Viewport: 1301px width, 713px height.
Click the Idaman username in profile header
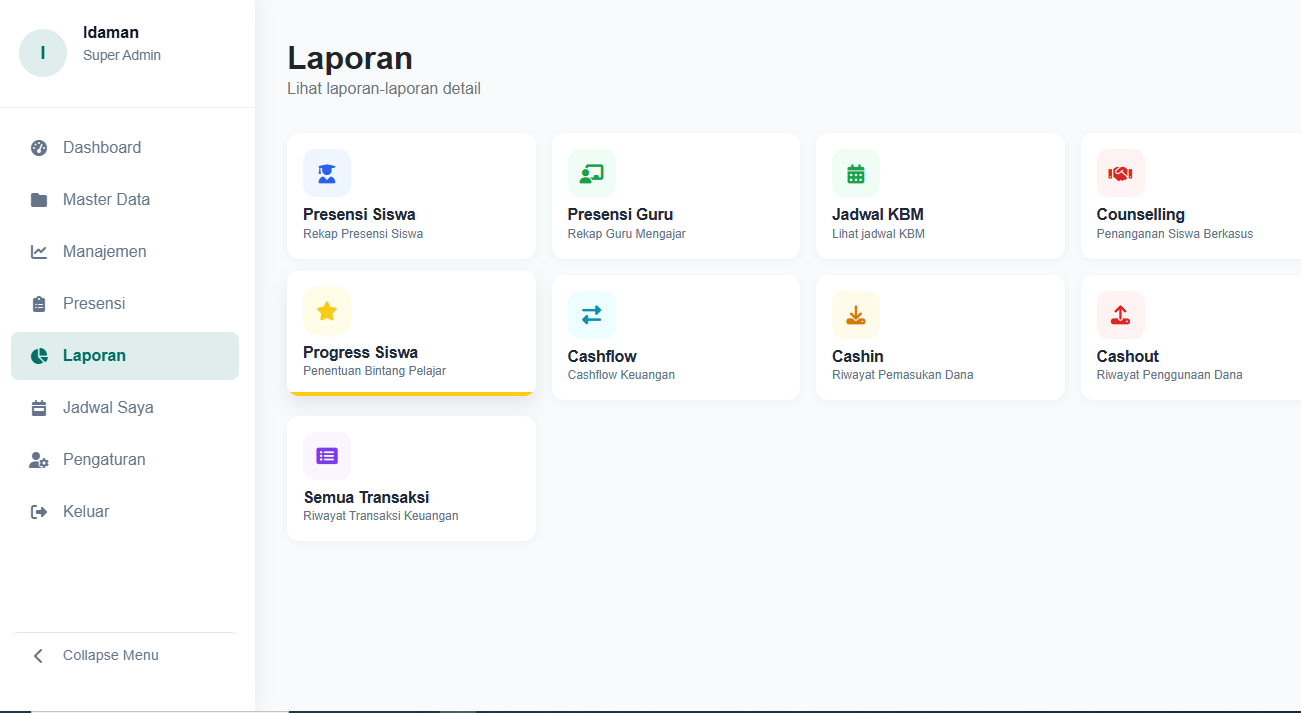click(111, 33)
